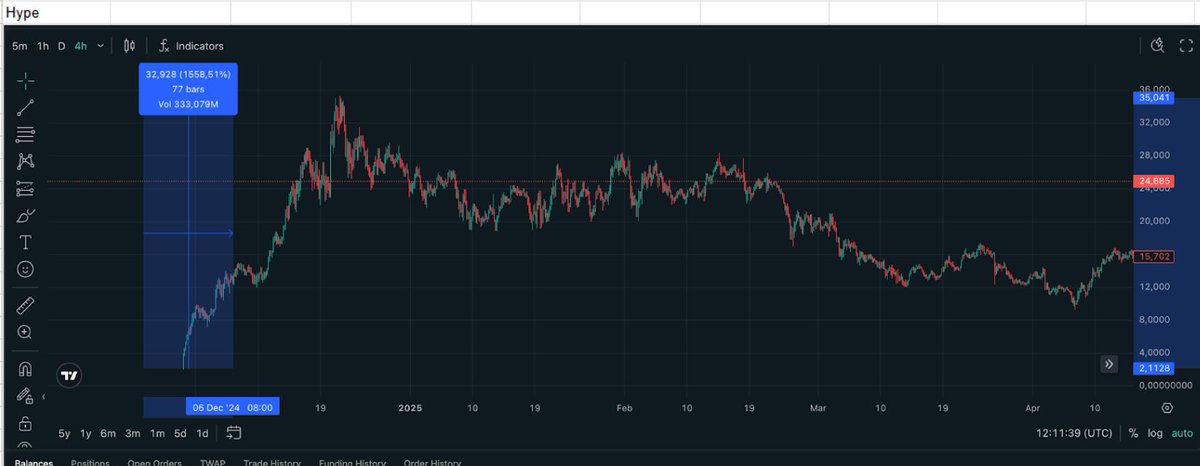Open the quick search icon
This screenshot has width=1200, height=466.
coord(1158,45)
